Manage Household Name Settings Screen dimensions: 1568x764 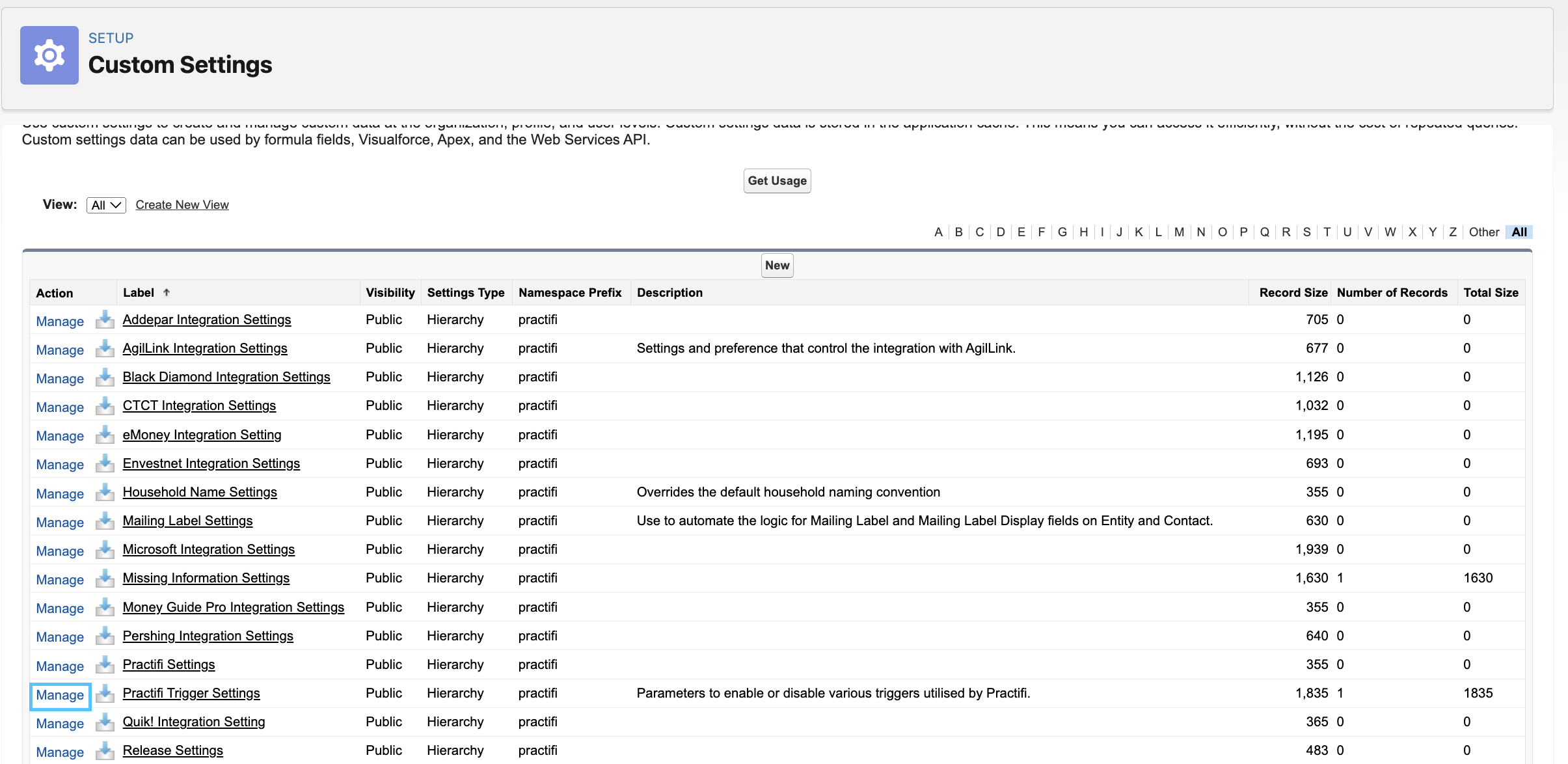[x=60, y=494]
